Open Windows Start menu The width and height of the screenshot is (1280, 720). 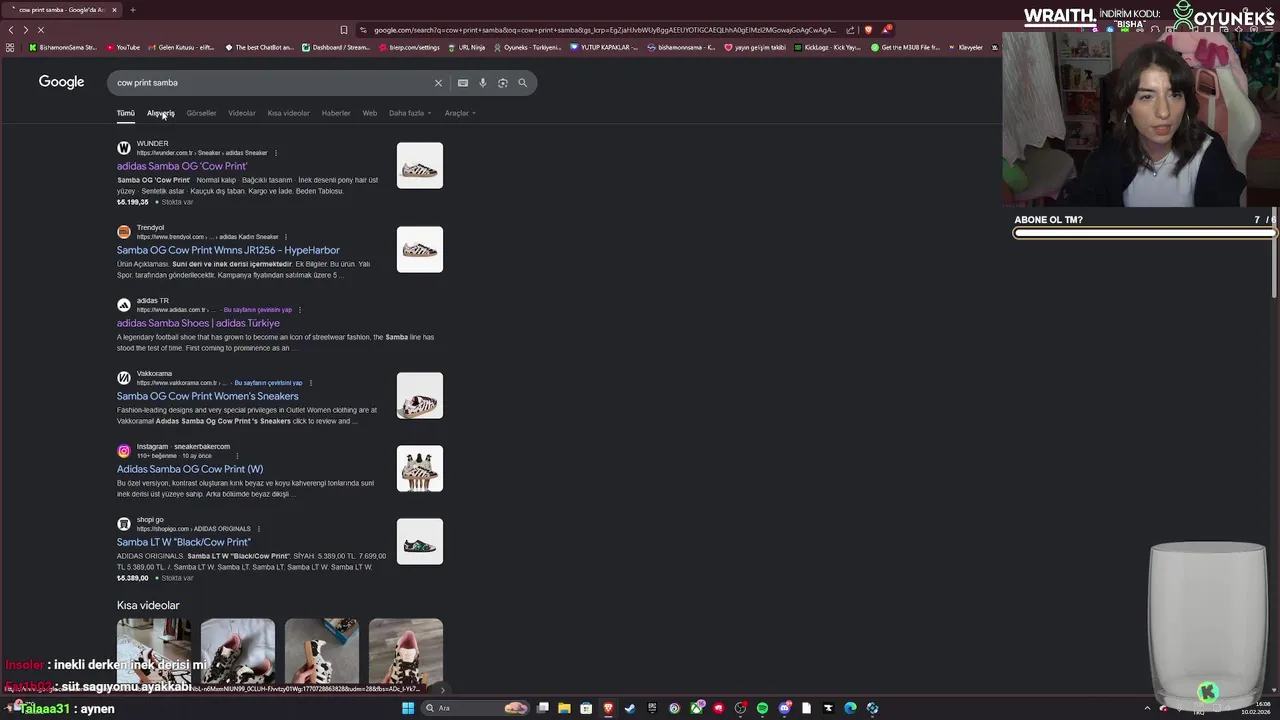(408, 708)
